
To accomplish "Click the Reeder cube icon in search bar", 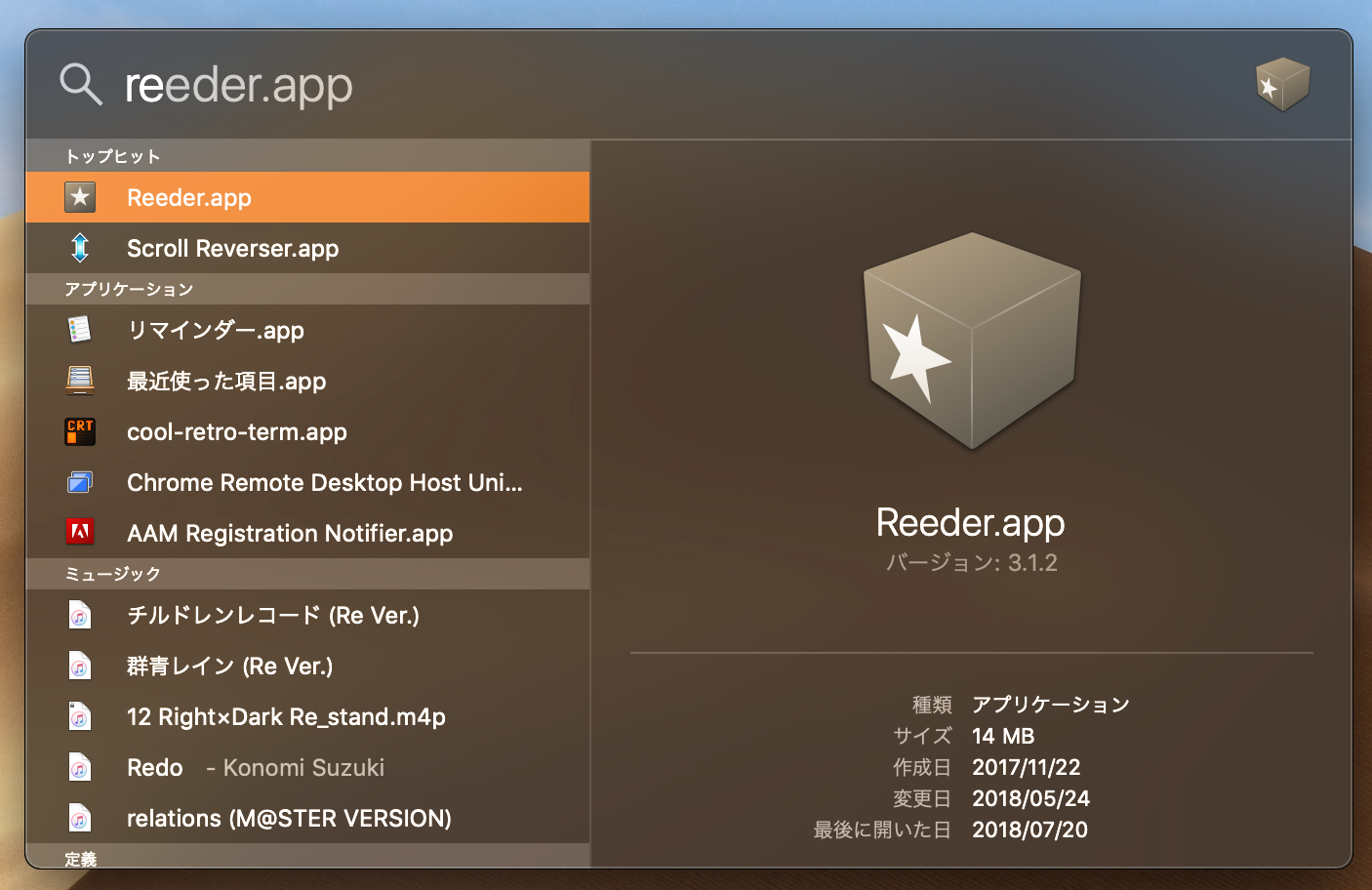I will tap(1282, 84).
